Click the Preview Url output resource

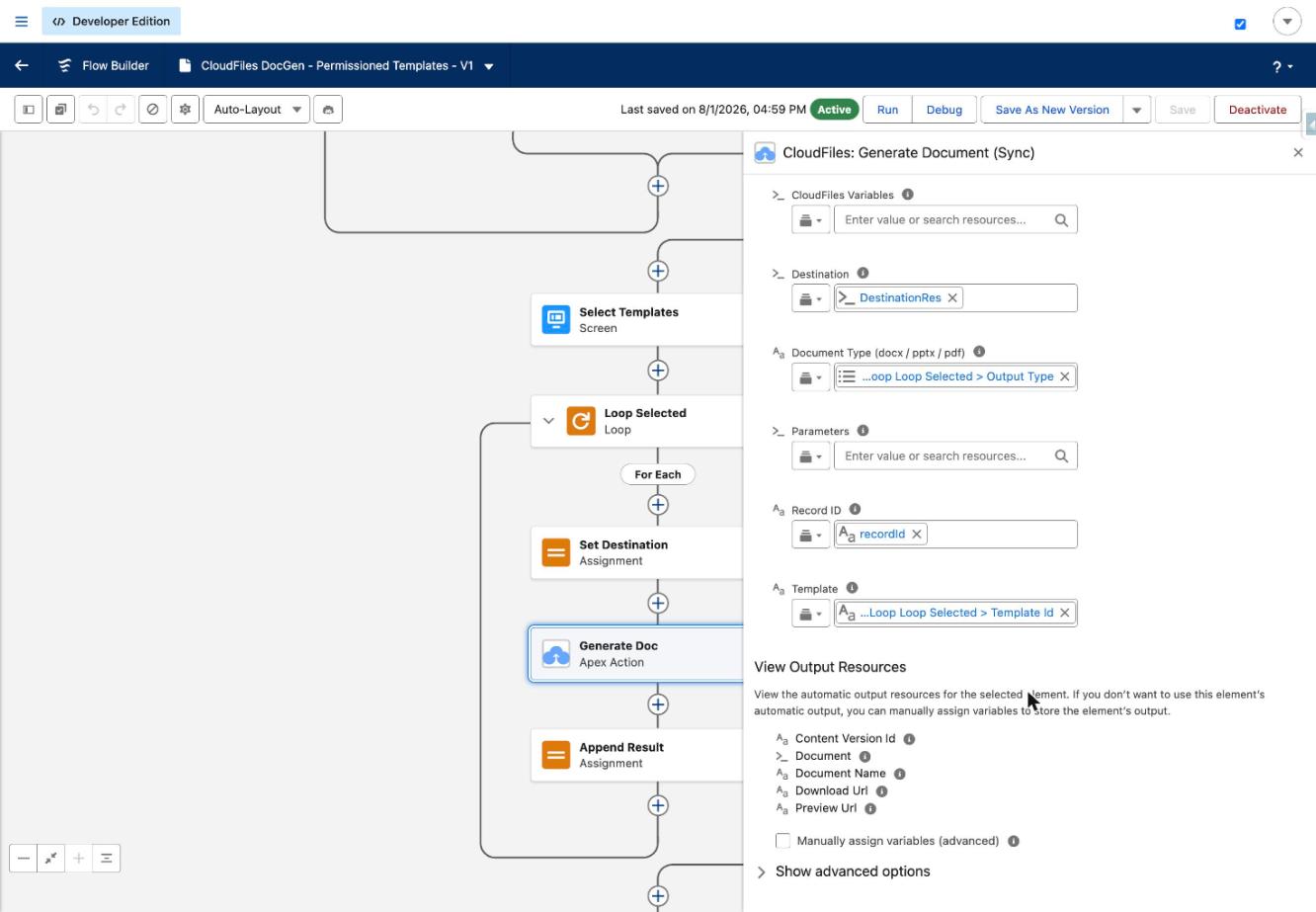(826, 808)
